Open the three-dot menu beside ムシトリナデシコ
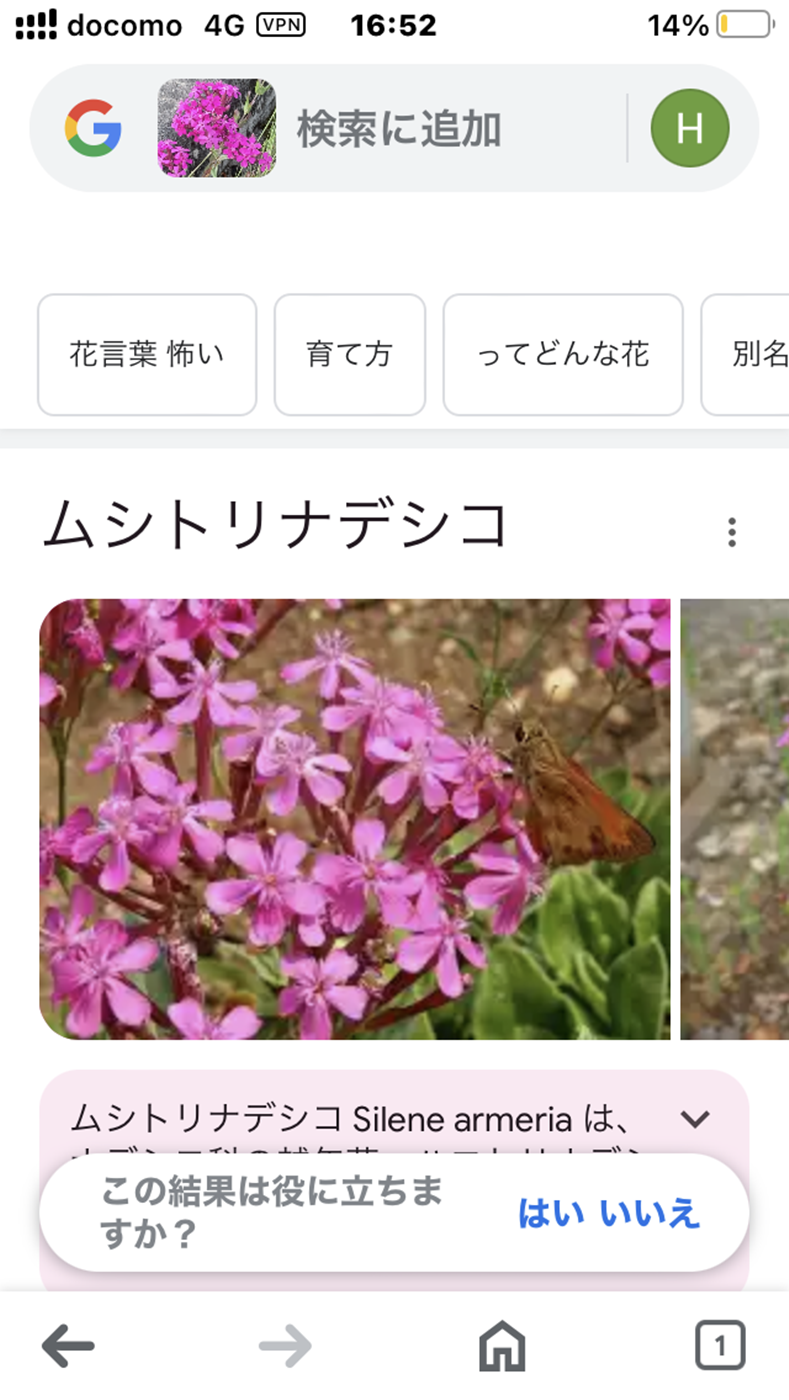The image size is (789, 1400). [732, 532]
